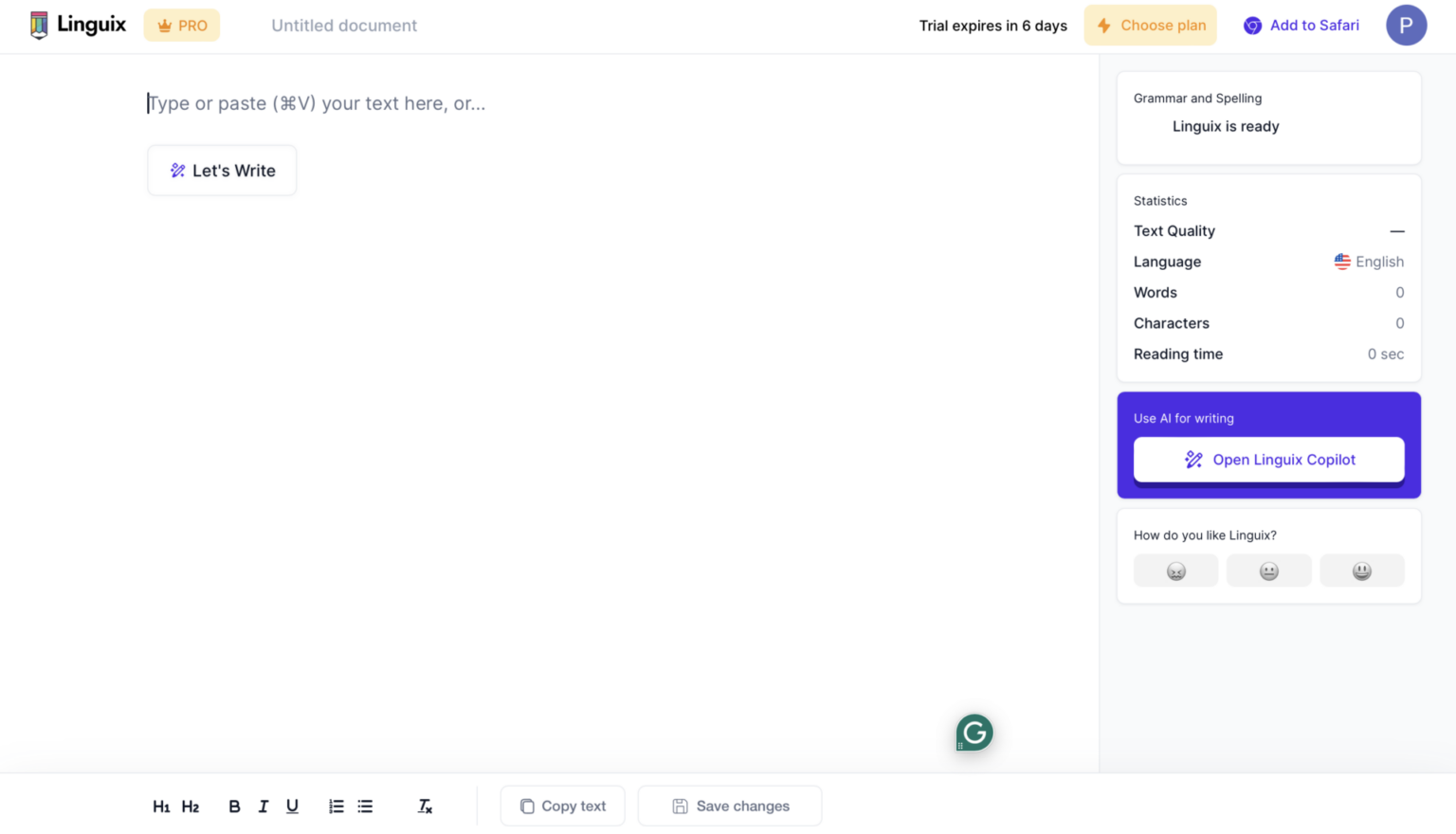Open the PRO badge menu
This screenshot has height=834, width=1456.
(181, 25)
